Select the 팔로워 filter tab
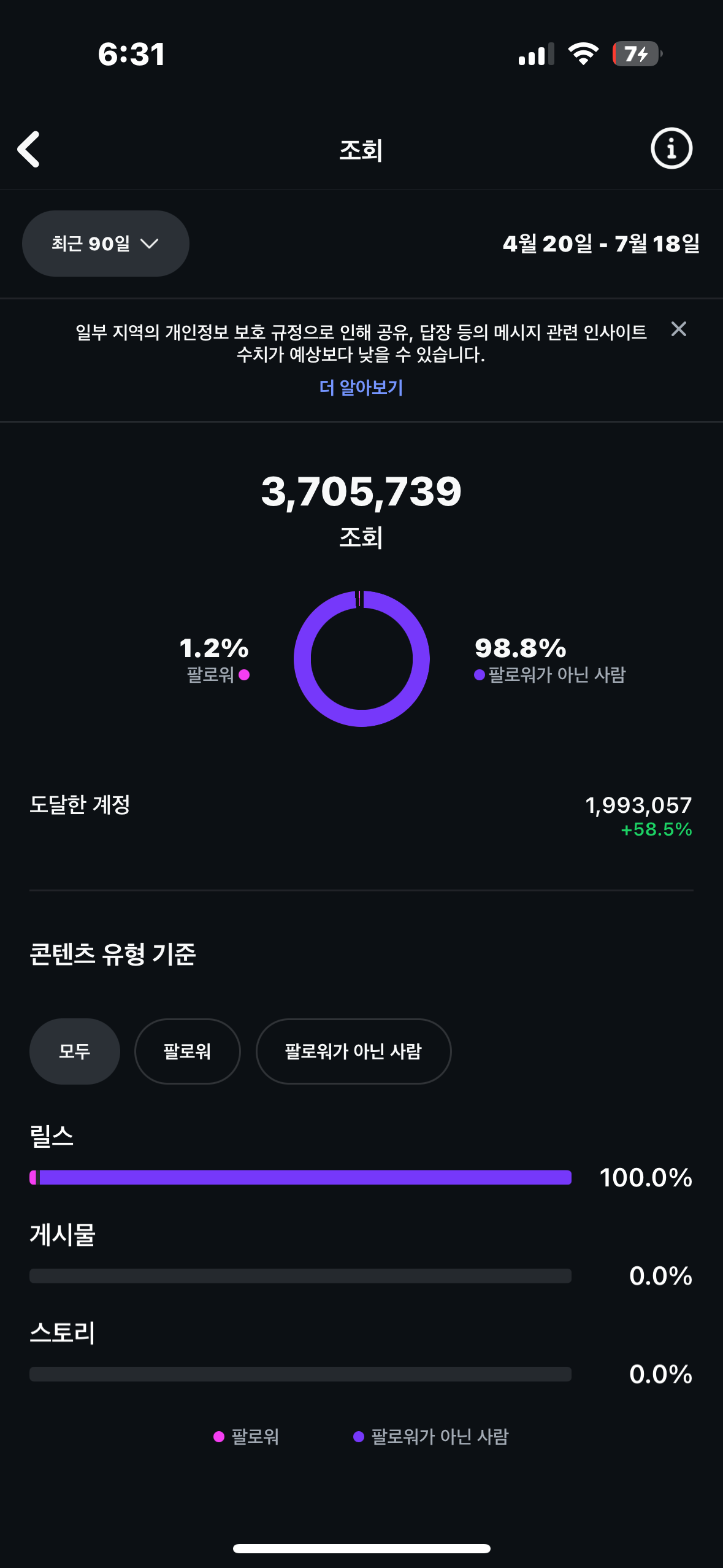 pyautogui.click(x=187, y=1051)
